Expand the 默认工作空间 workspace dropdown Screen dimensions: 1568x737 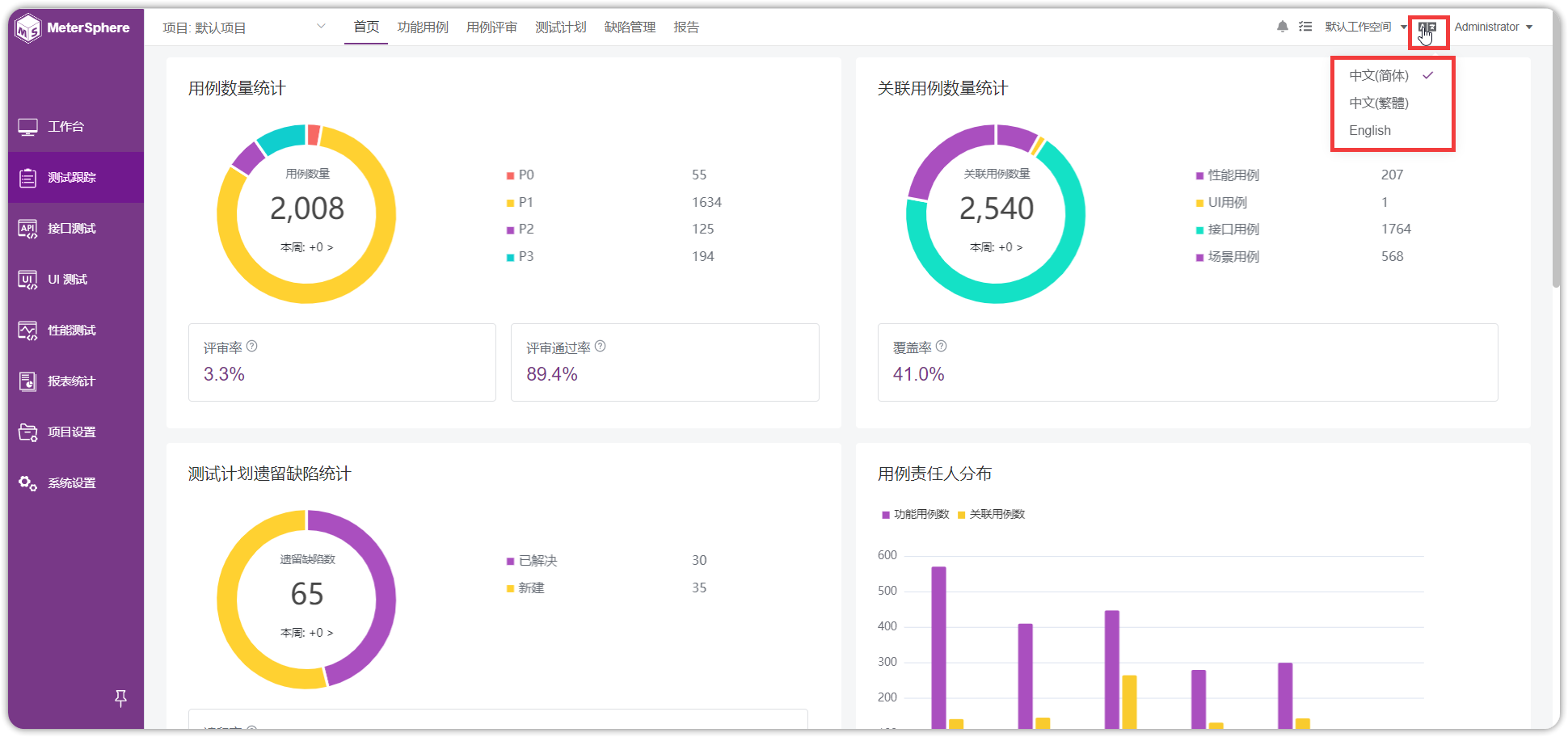[x=1366, y=27]
